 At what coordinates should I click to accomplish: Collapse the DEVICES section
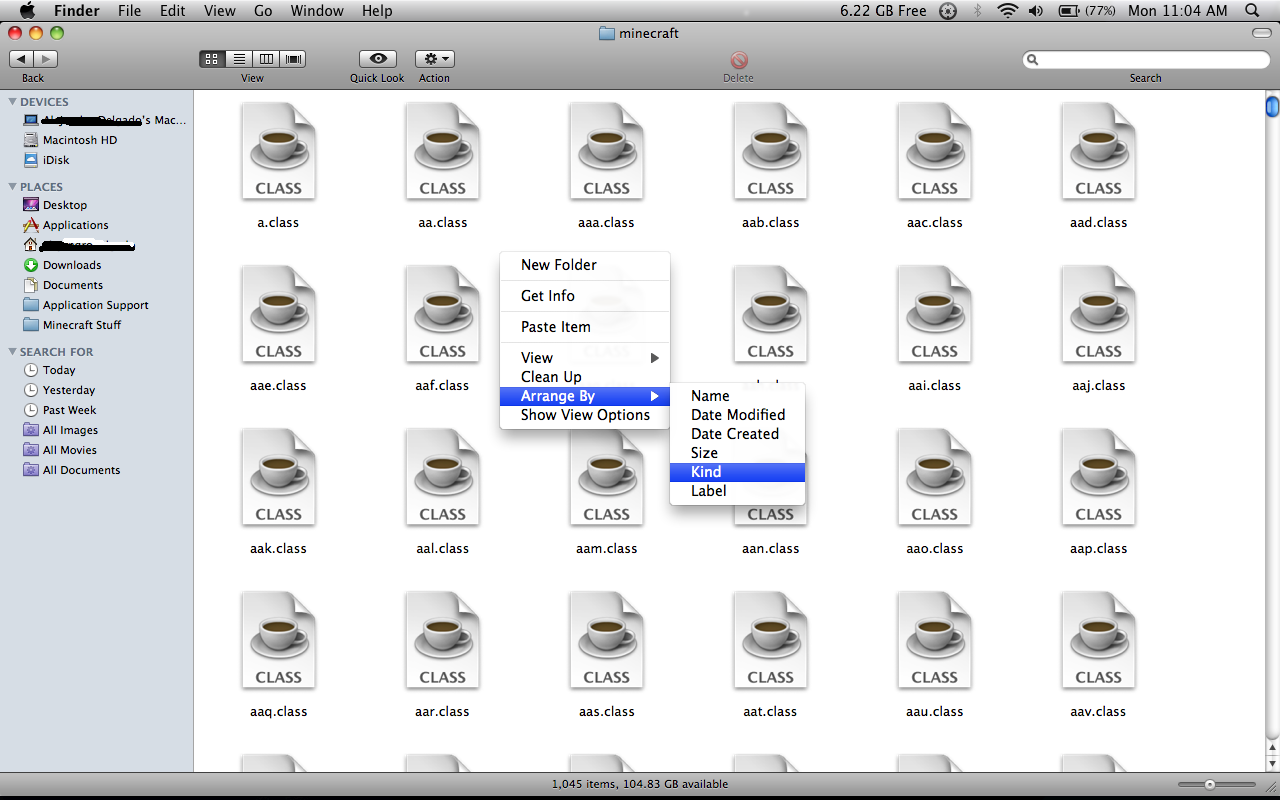click(x=12, y=102)
